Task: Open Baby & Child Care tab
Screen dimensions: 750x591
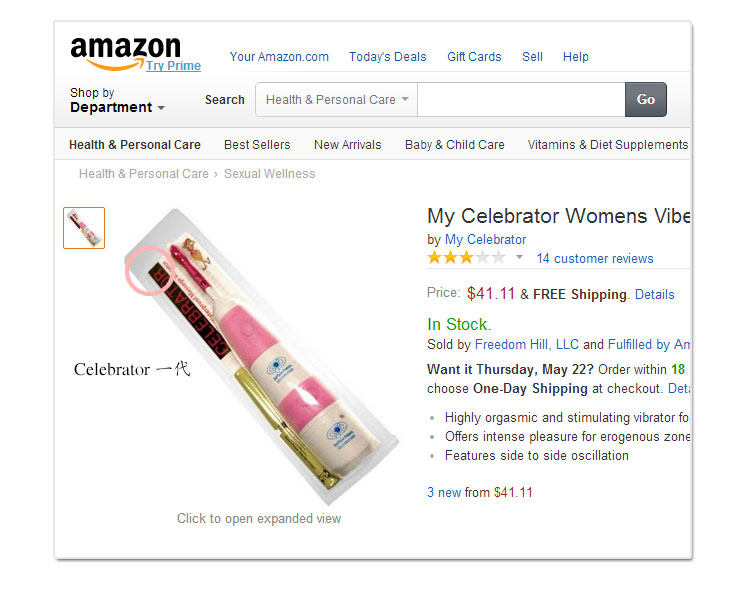Action: 454,145
